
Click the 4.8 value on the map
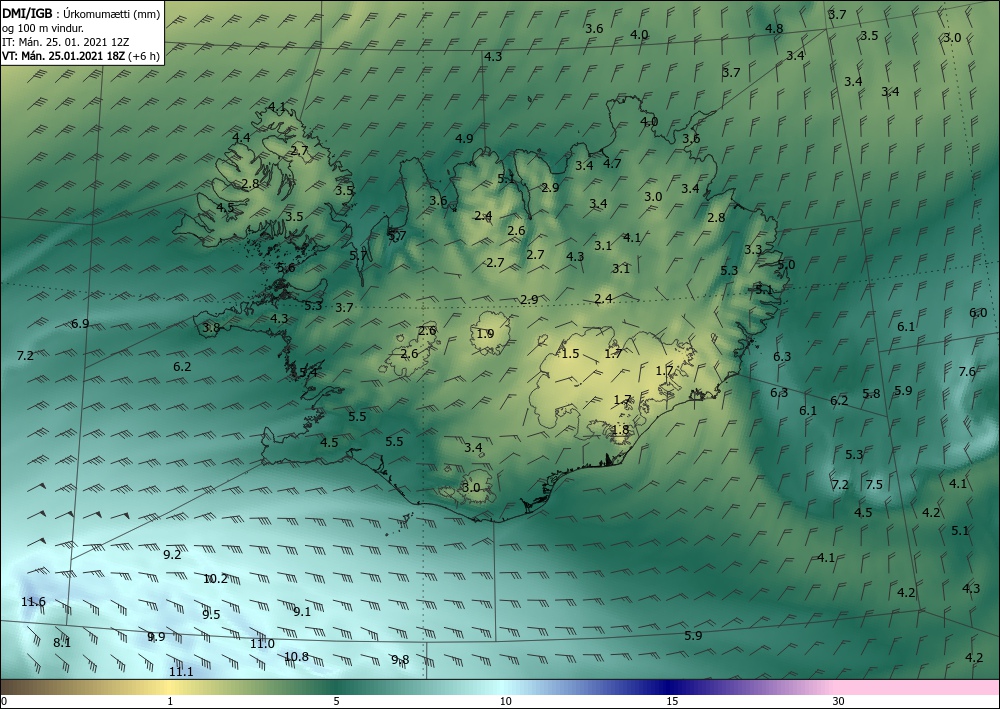[774, 29]
